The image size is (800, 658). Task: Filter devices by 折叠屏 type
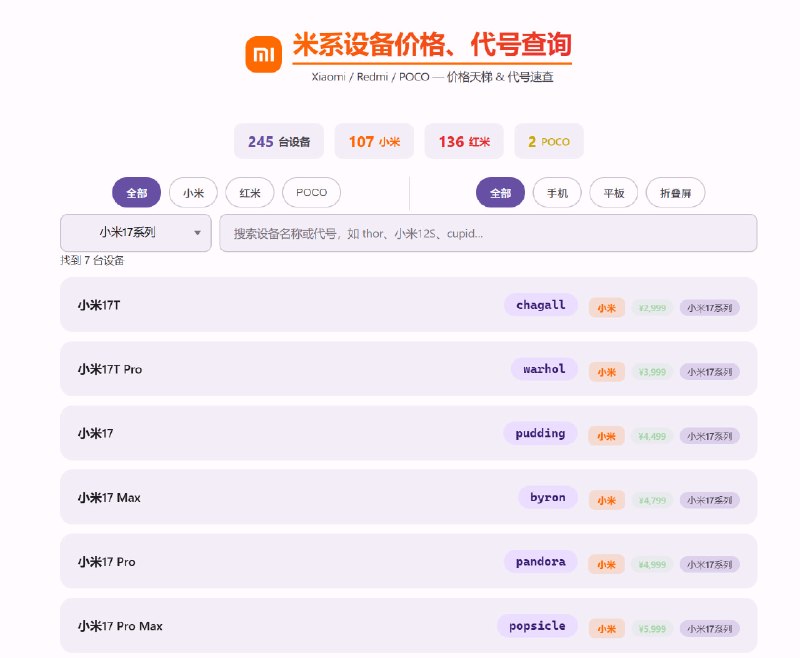(676, 192)
